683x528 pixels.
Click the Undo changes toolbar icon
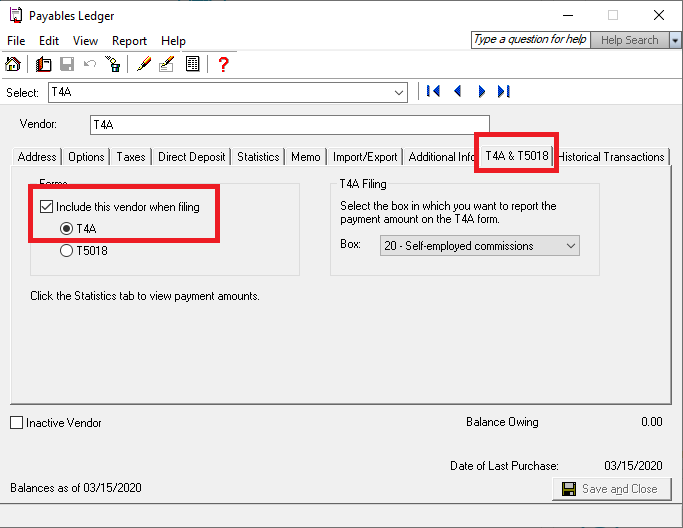tap(90, 64)
